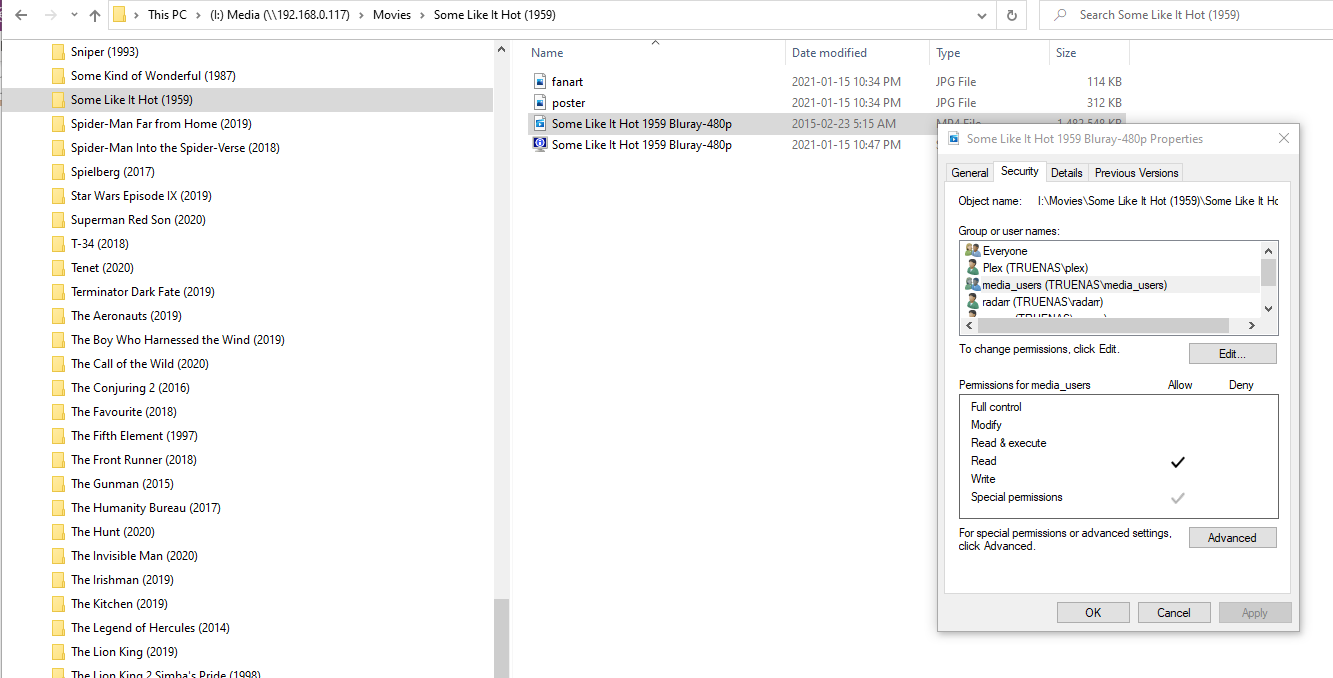Open The Humanity Bureau (2017) folder
Image resolution: width=1333 pixels, height=678 pixels.
[145, 508]
